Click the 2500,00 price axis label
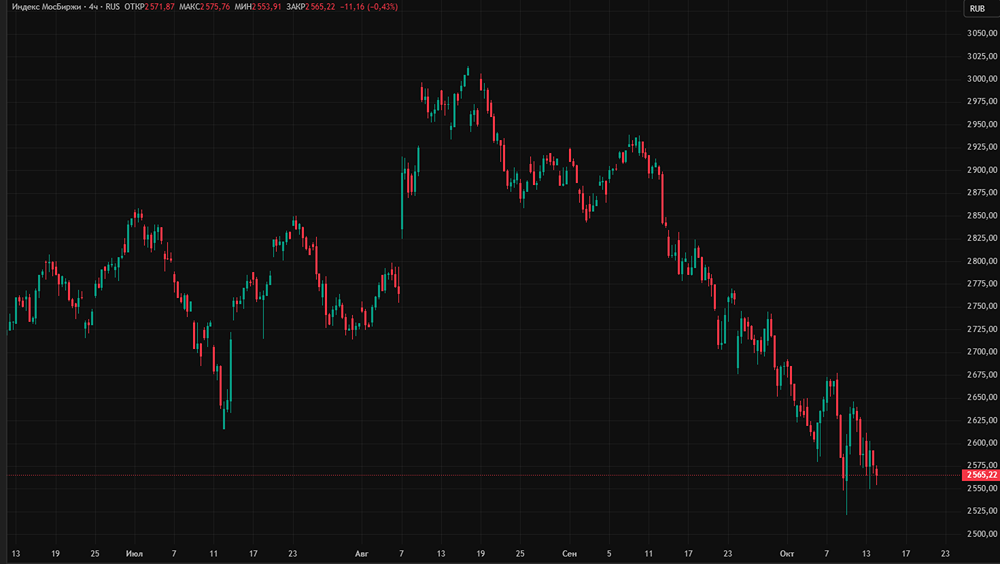1000x564 pixels. pyautogui.click(x=982, y=534)
